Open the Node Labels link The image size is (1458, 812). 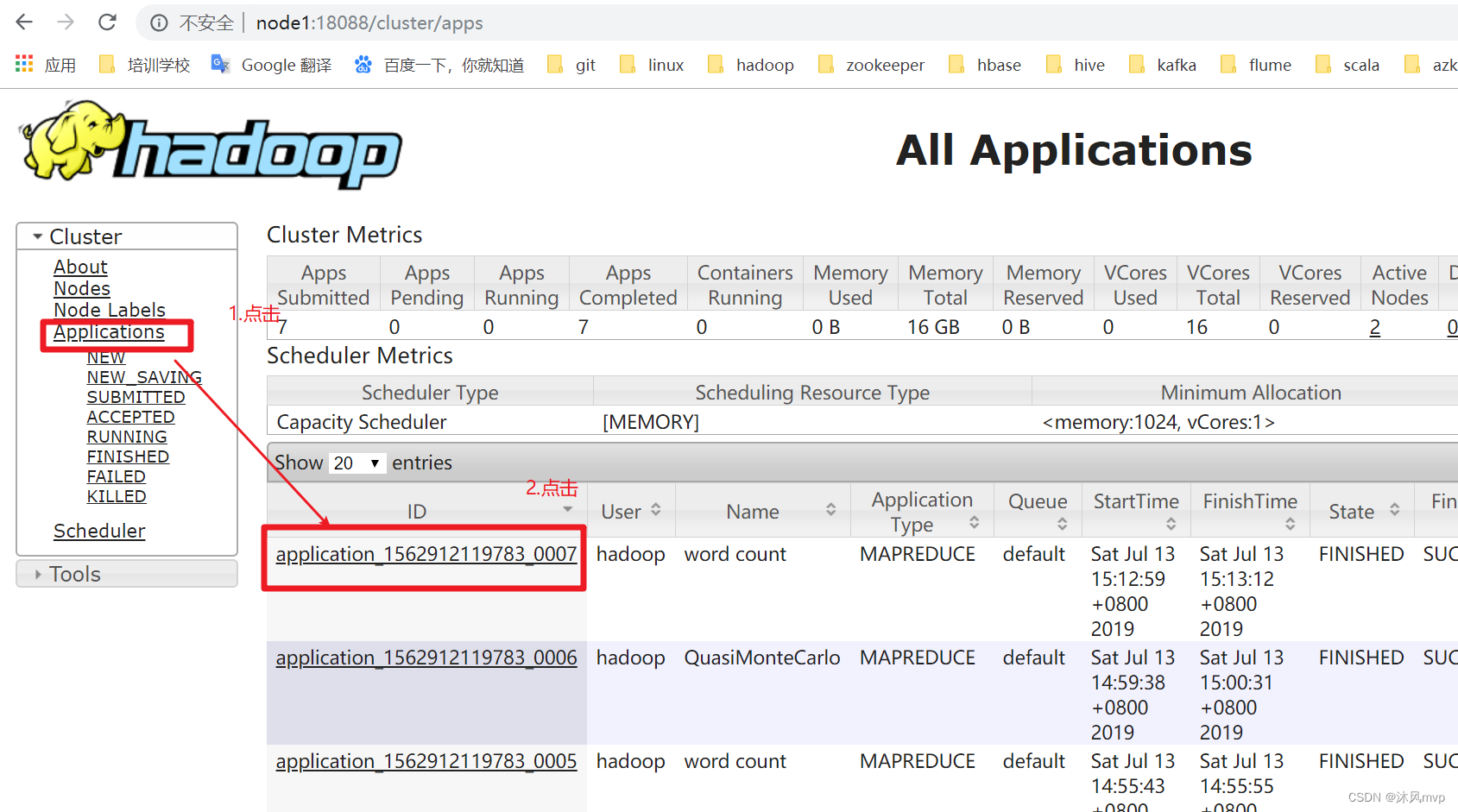[110, 311]
